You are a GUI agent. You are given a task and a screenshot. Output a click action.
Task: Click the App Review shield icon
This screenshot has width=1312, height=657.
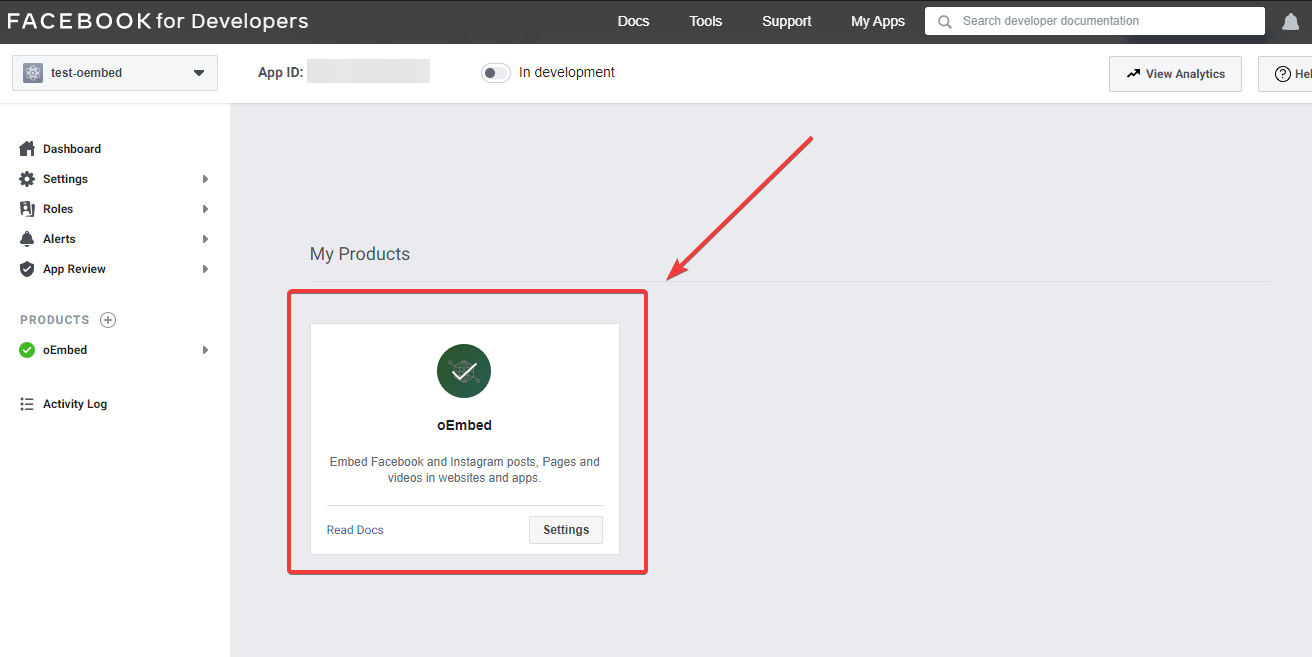27,268
